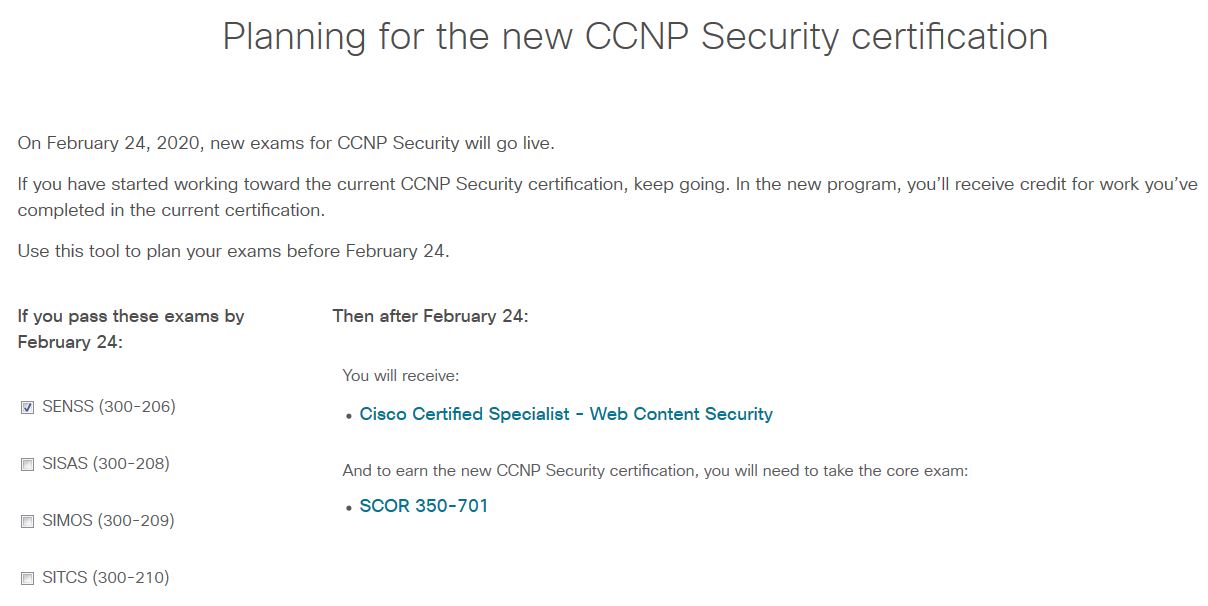Click the 'Then after February 24:' heading
This screenshot has height=606, width=1208.
[430, 316]
